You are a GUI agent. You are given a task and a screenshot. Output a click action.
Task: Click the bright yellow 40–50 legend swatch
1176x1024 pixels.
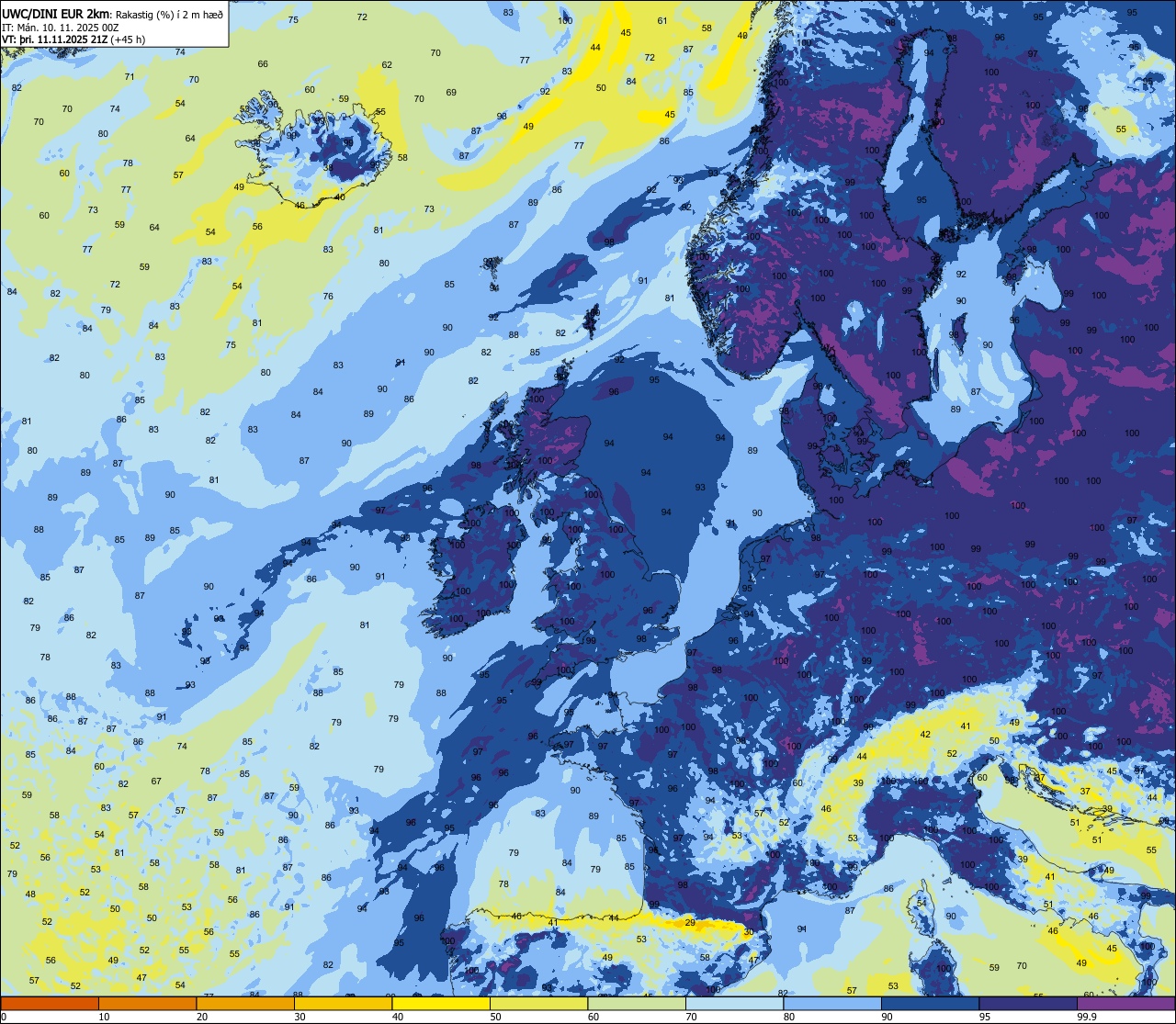click(441, 1003)
